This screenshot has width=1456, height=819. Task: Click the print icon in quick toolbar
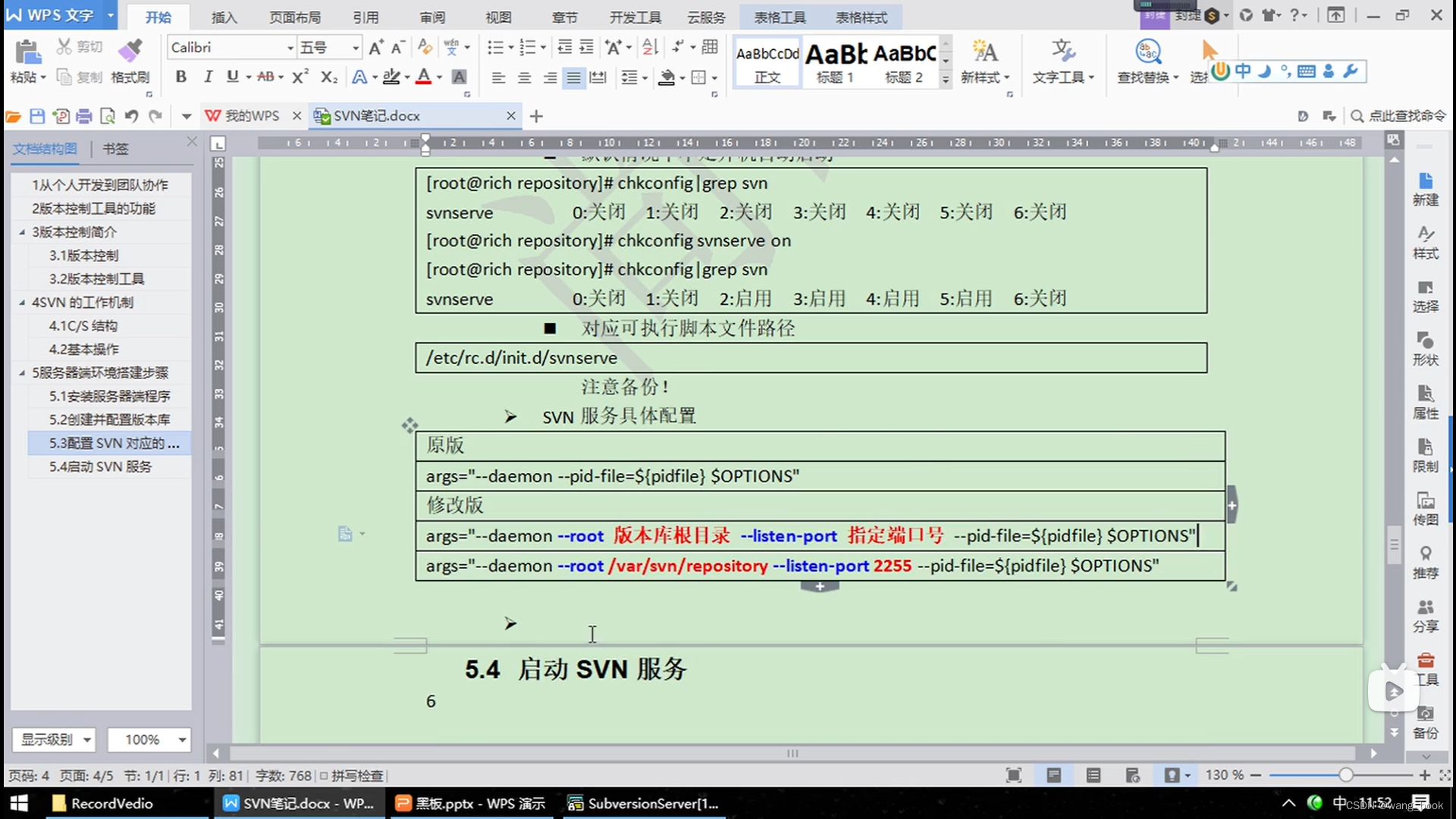coord(84,116)
